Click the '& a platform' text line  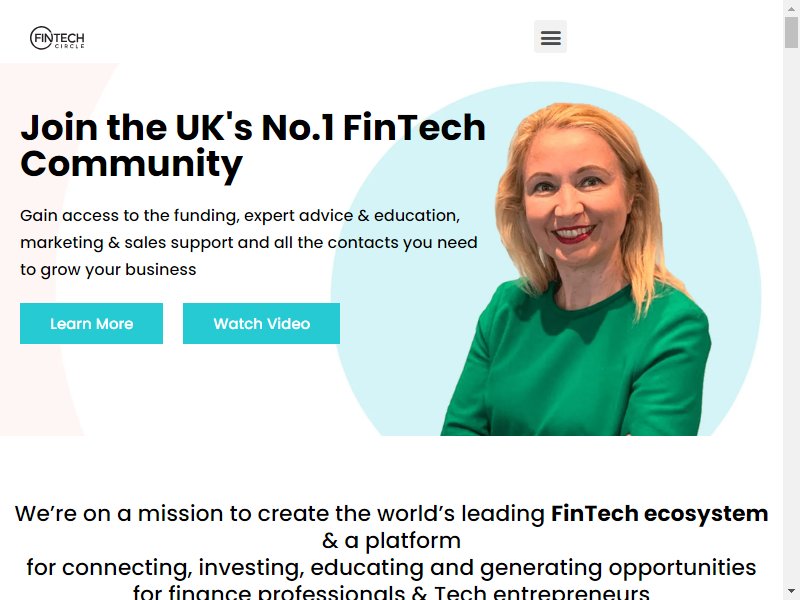pos(391,540)
